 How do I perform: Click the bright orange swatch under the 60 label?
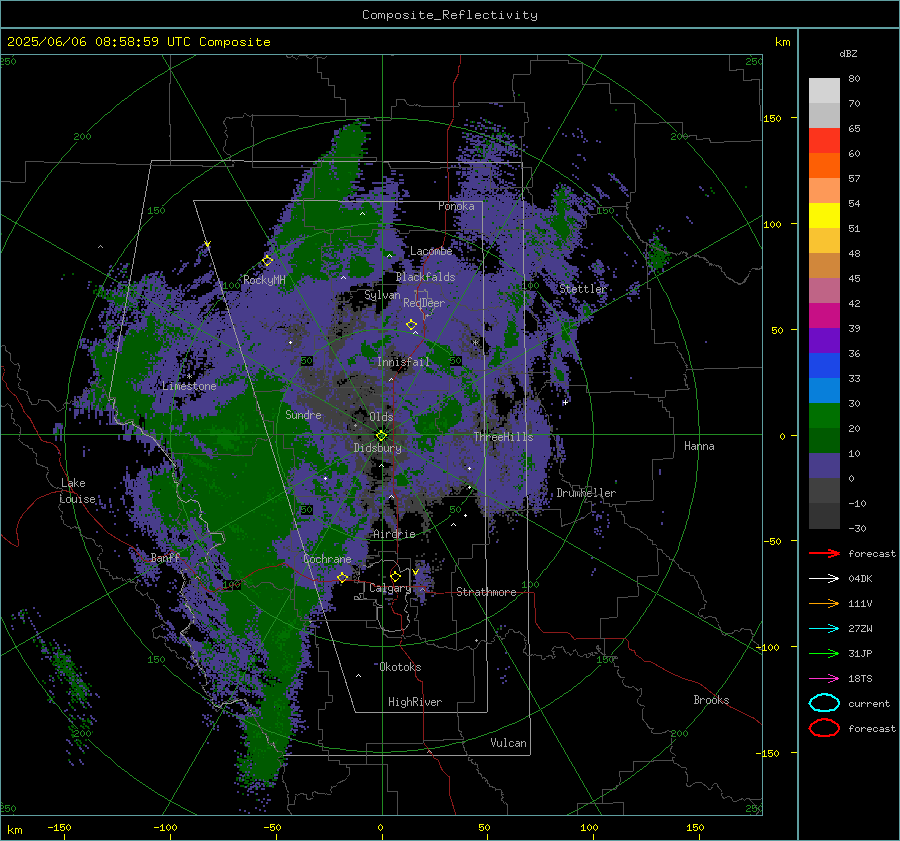(x=824, y=166)
